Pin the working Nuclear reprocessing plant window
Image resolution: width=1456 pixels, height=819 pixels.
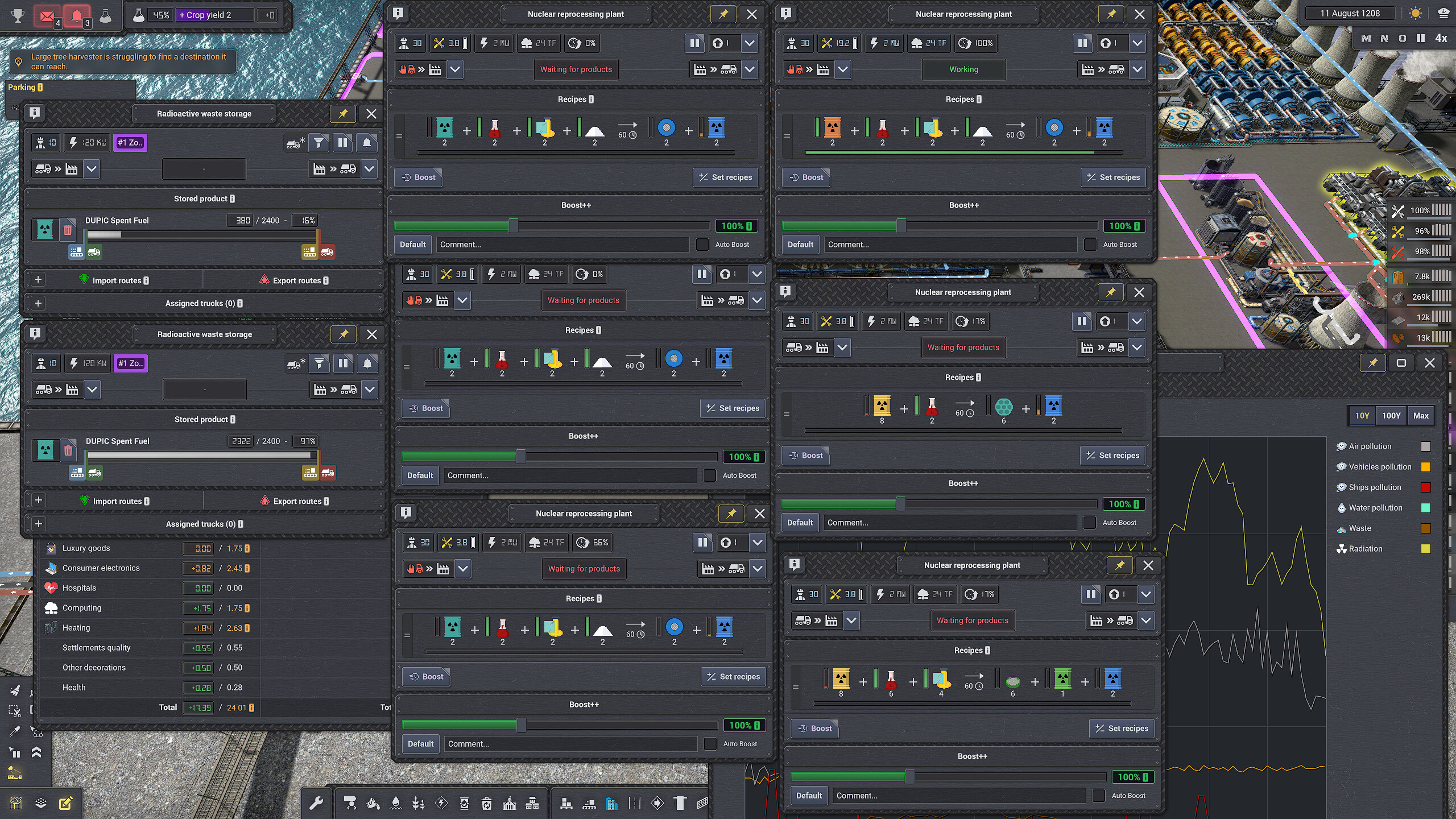1111,14
